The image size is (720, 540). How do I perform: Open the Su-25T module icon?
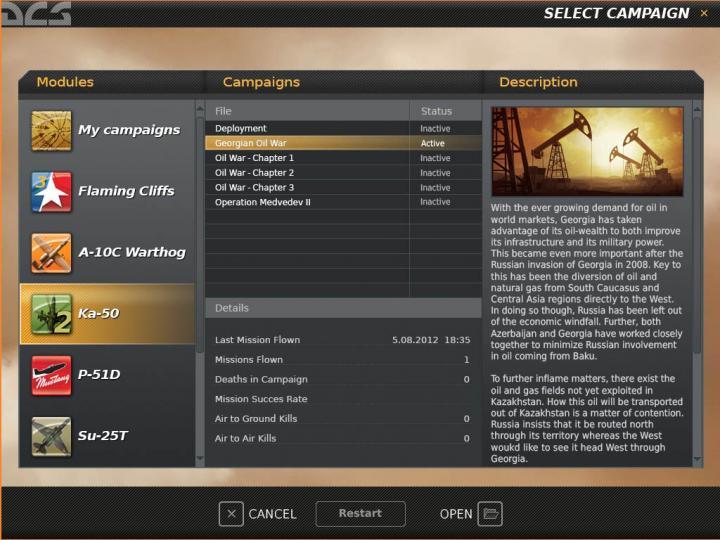(x=51, y=436)
